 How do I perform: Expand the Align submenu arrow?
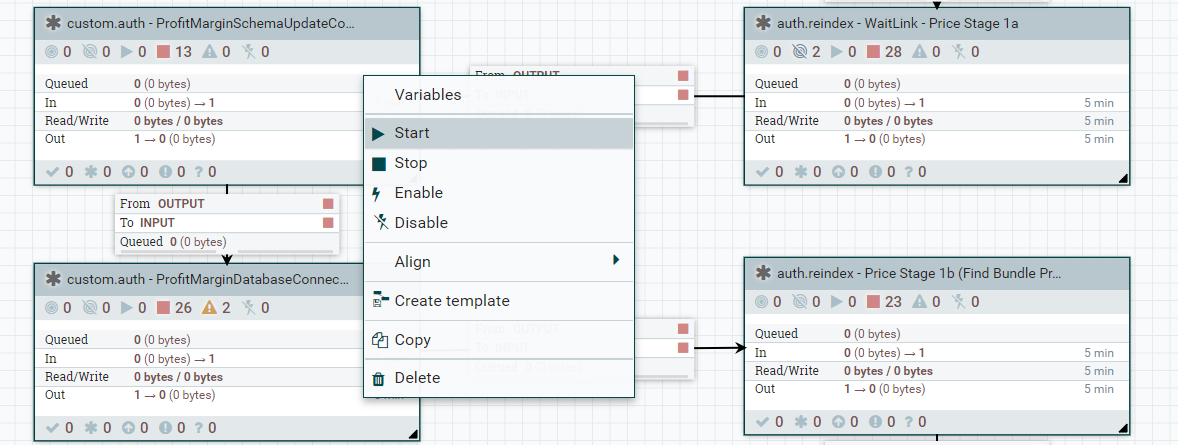pos(616,261)
